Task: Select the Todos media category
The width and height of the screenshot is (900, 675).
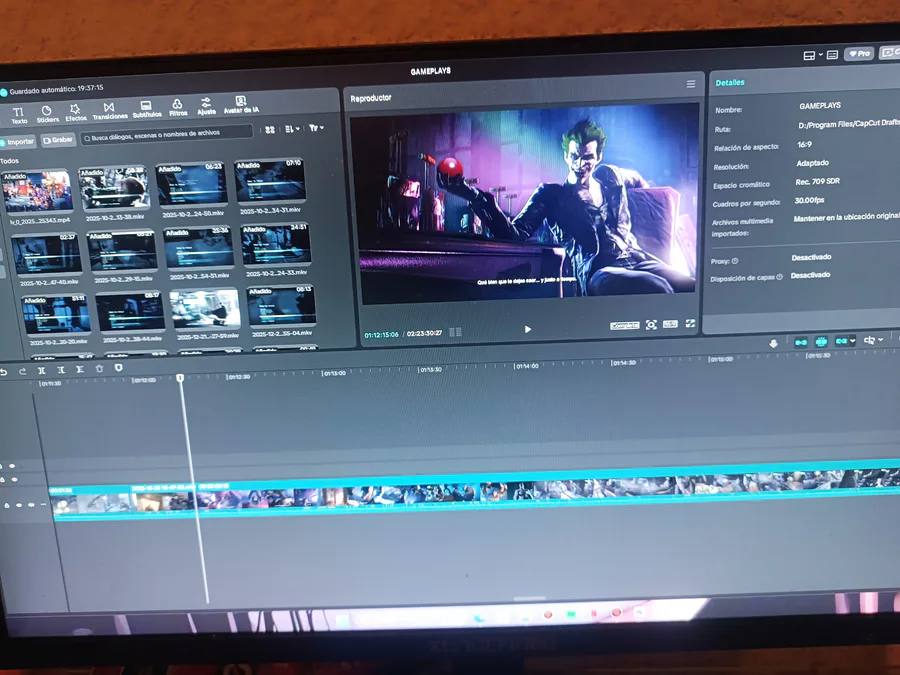Action: pyautogui.click(x=9, y=161)
